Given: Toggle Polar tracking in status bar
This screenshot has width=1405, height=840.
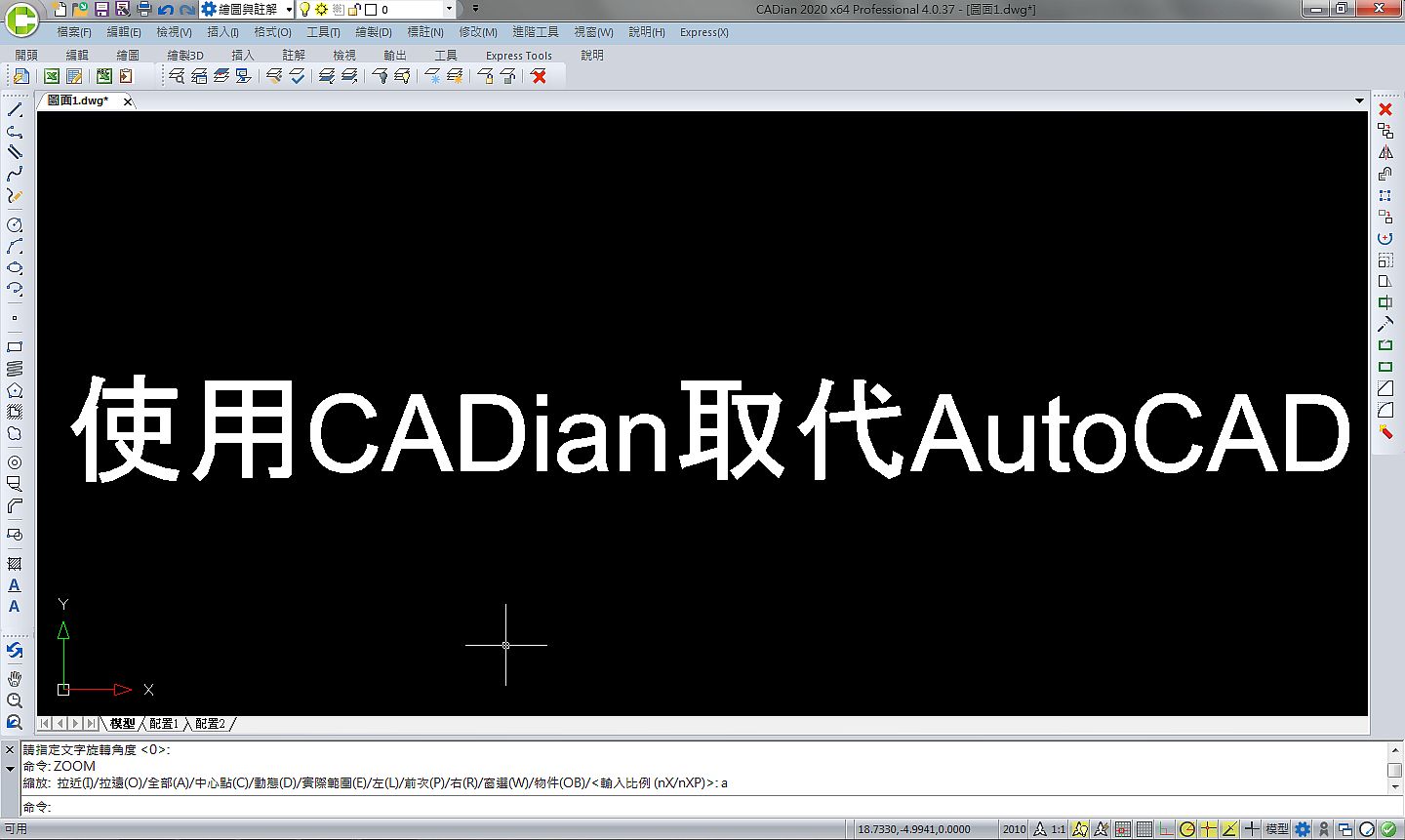Looking at the screenshot, I should coord(1187,829).
